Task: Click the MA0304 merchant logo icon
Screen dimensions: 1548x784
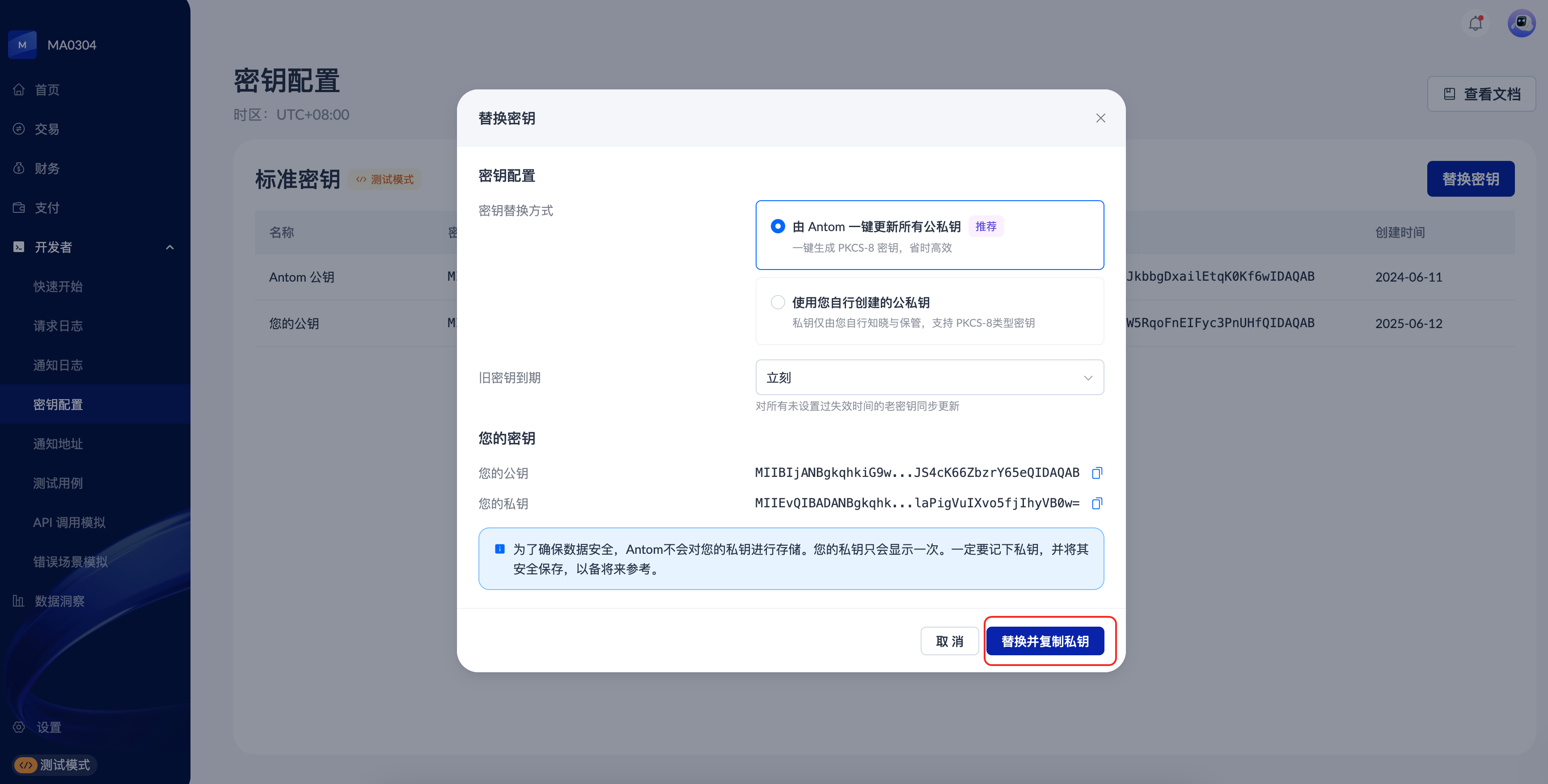Action: pos(22,45)
